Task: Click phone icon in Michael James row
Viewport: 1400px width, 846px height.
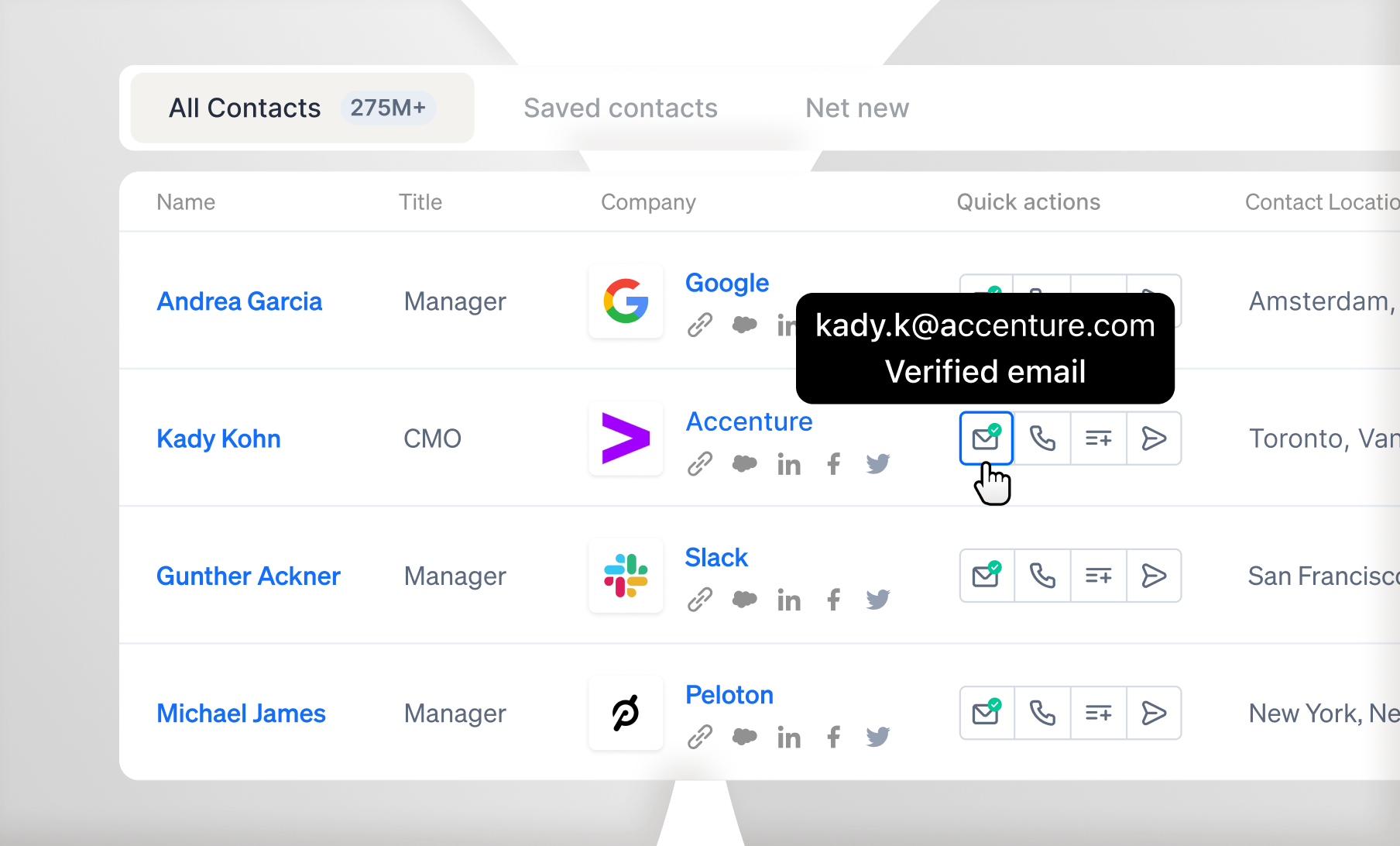Action: [x=1042, y=713]
